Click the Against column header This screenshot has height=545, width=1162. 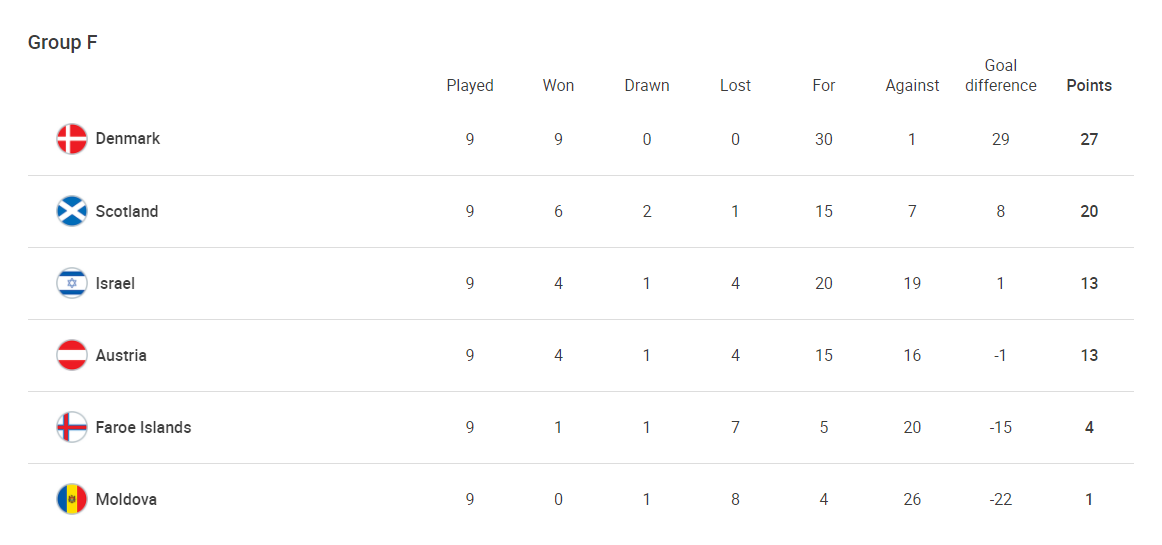tap(912, 86)
